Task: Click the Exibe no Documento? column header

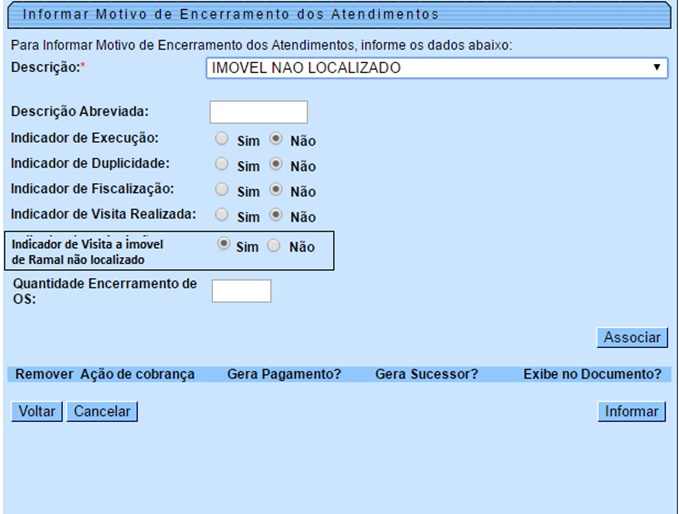Action: click(592, 374)
